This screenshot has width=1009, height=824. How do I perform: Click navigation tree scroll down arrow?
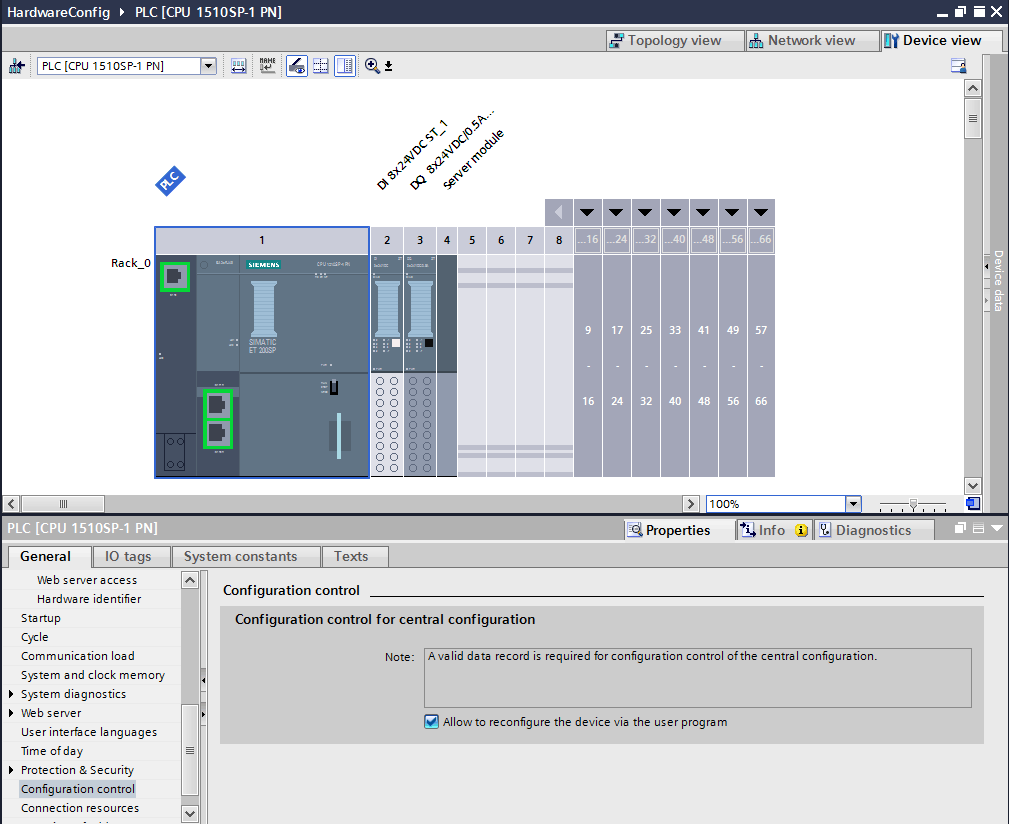coord(190,814)
